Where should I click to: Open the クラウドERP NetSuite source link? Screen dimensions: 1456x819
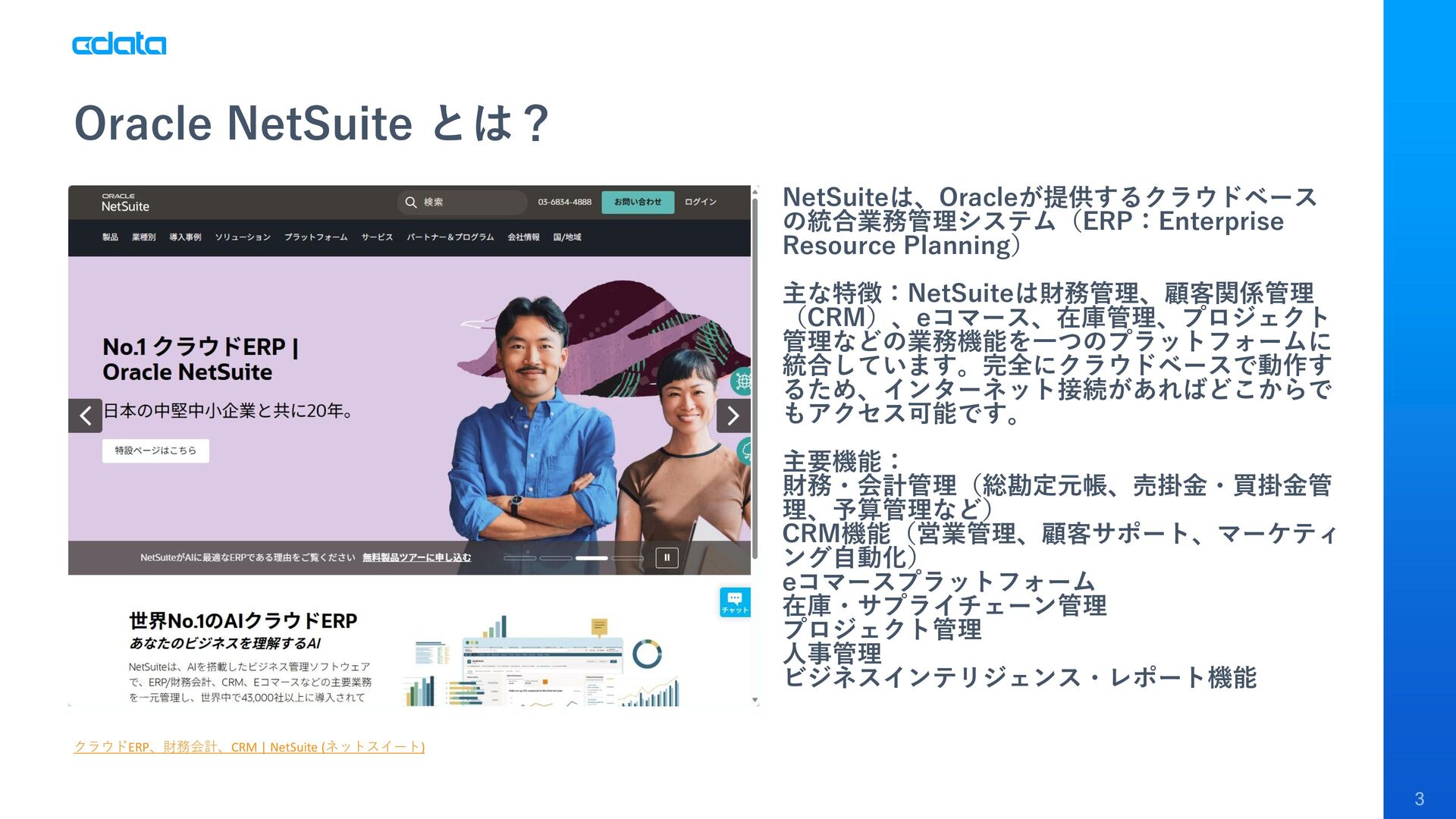249,747
